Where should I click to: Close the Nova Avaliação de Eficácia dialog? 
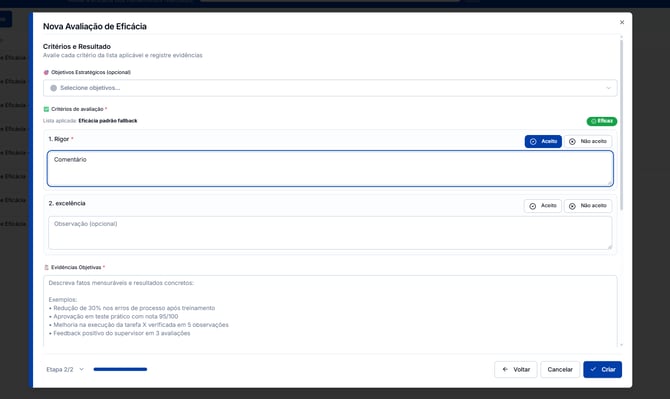tap(622, 22)
